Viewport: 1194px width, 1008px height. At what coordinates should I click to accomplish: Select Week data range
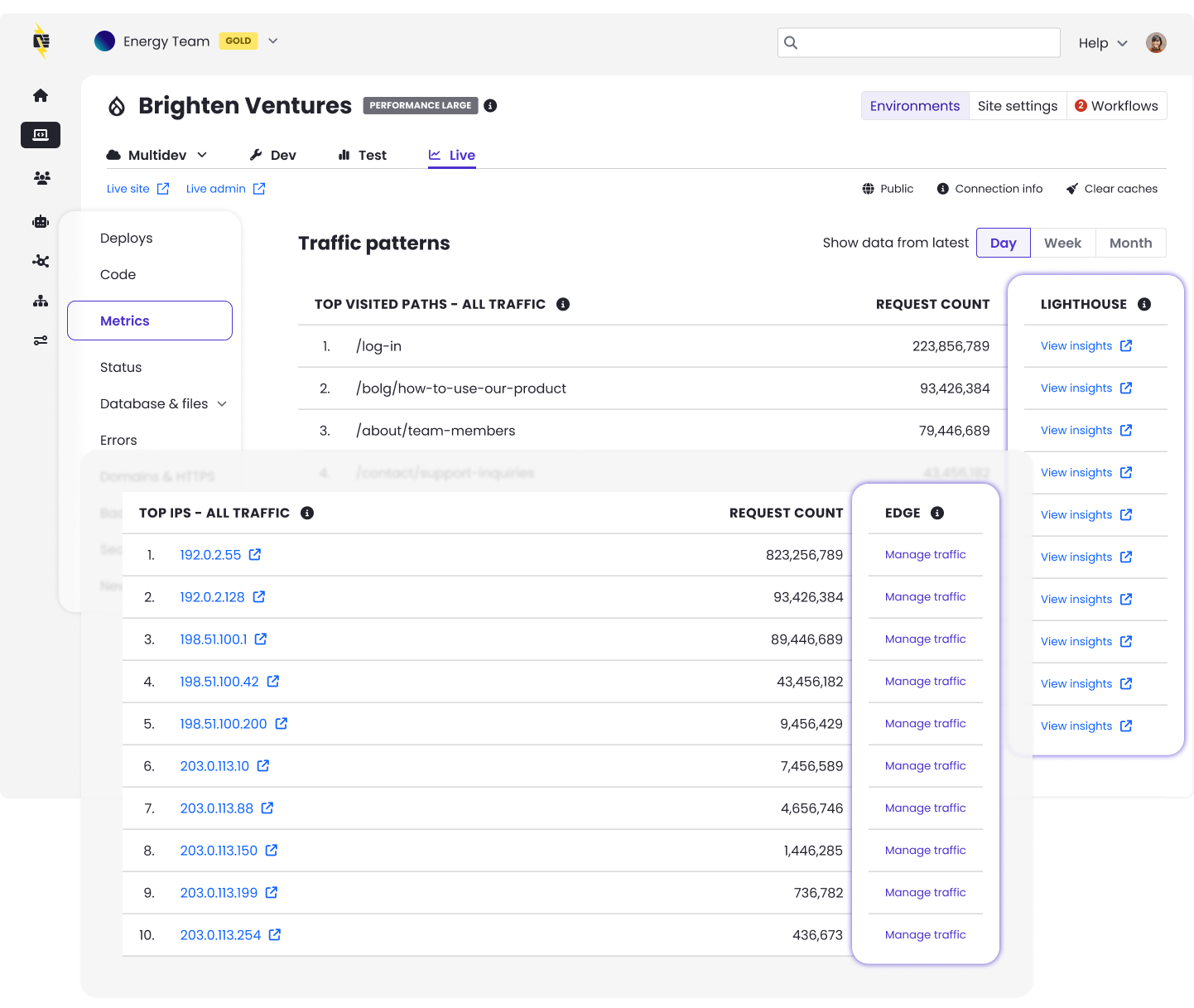point(1062,243)
